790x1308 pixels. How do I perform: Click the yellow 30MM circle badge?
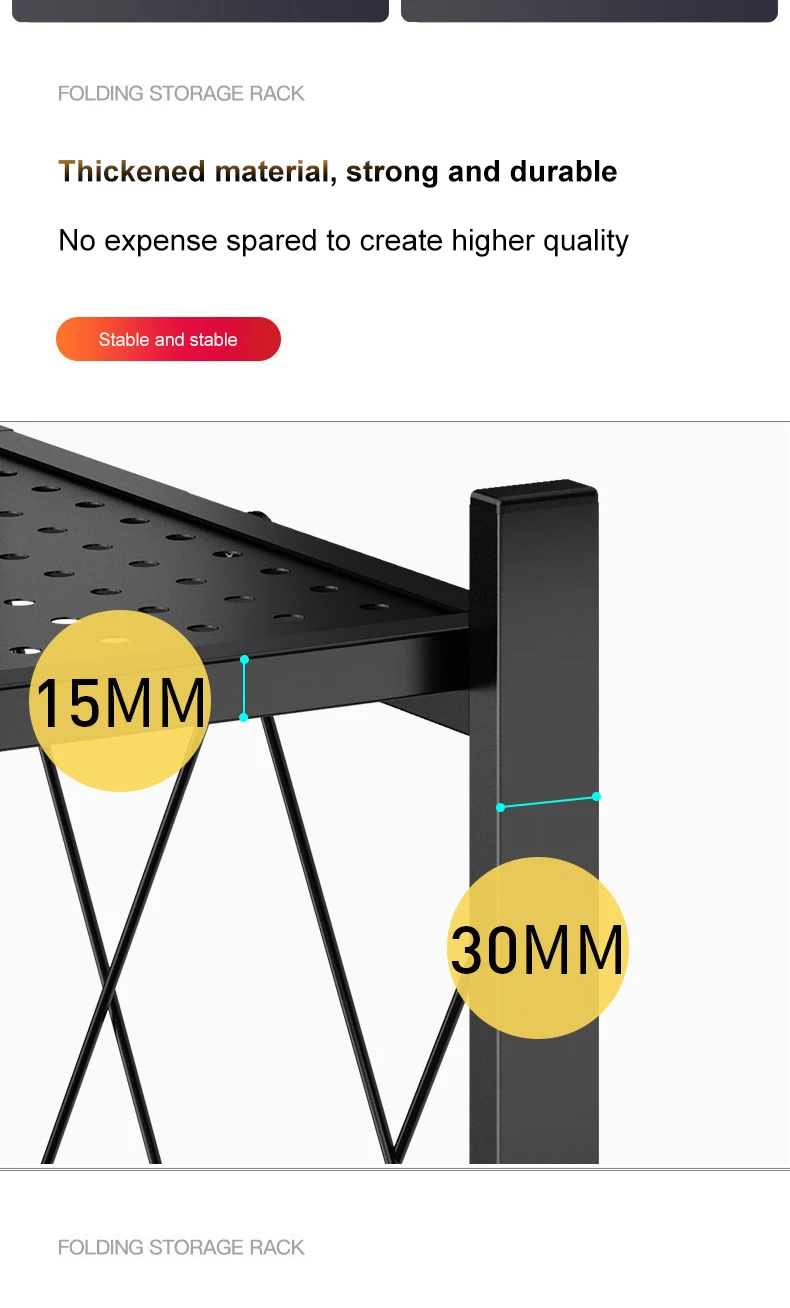[537, 948]
